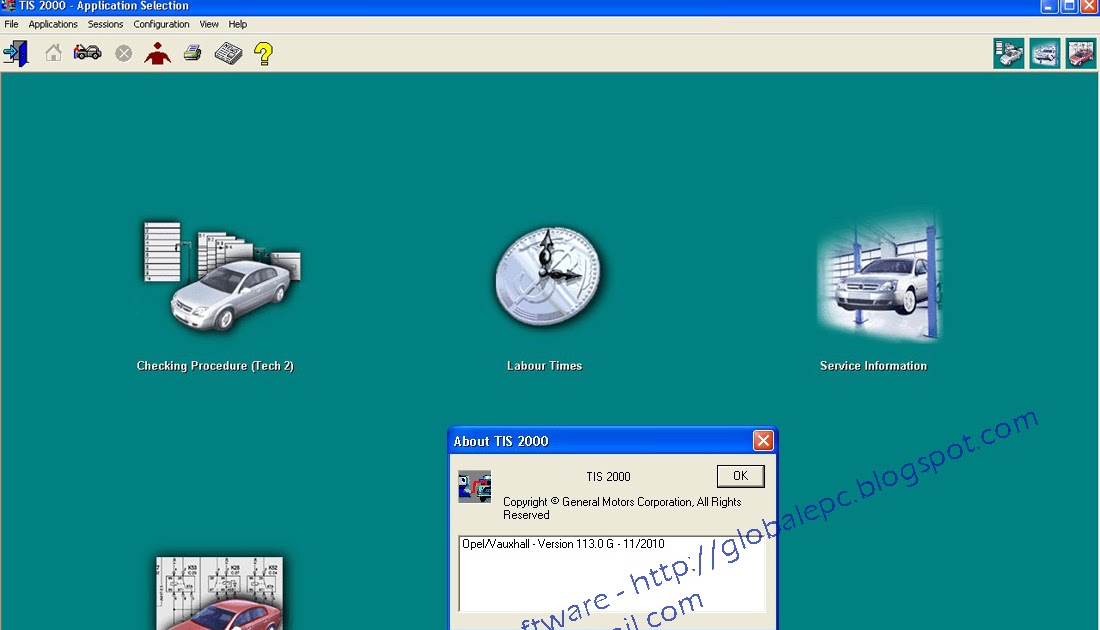Image resolution: width=1100 pixels, height=630 pixels.
Task: Open the Help menu
Action: click(238, 24)
